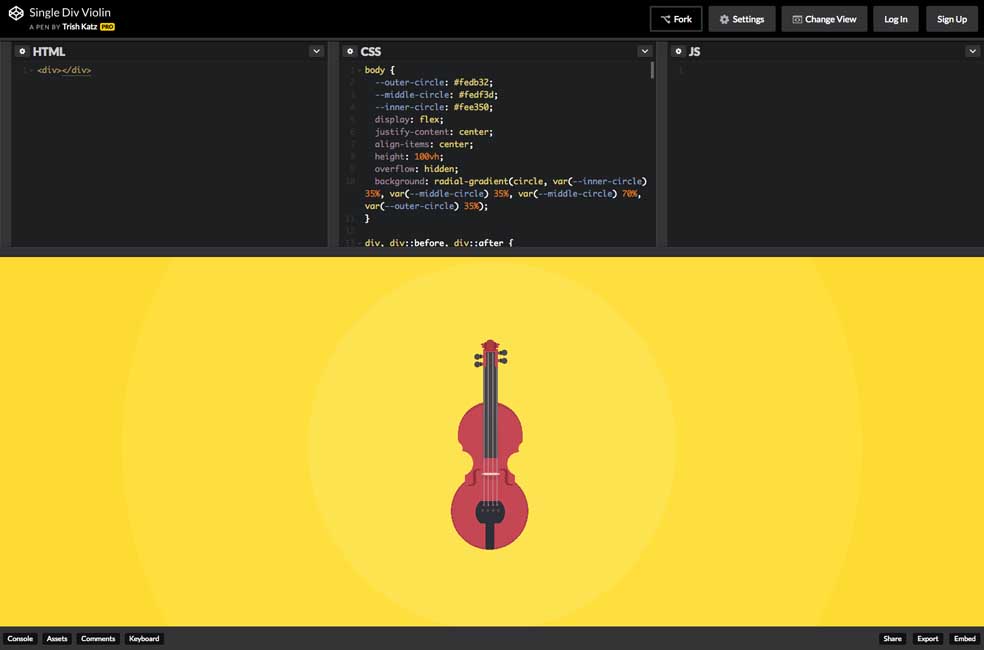Open the Embed option

[964, 639]
